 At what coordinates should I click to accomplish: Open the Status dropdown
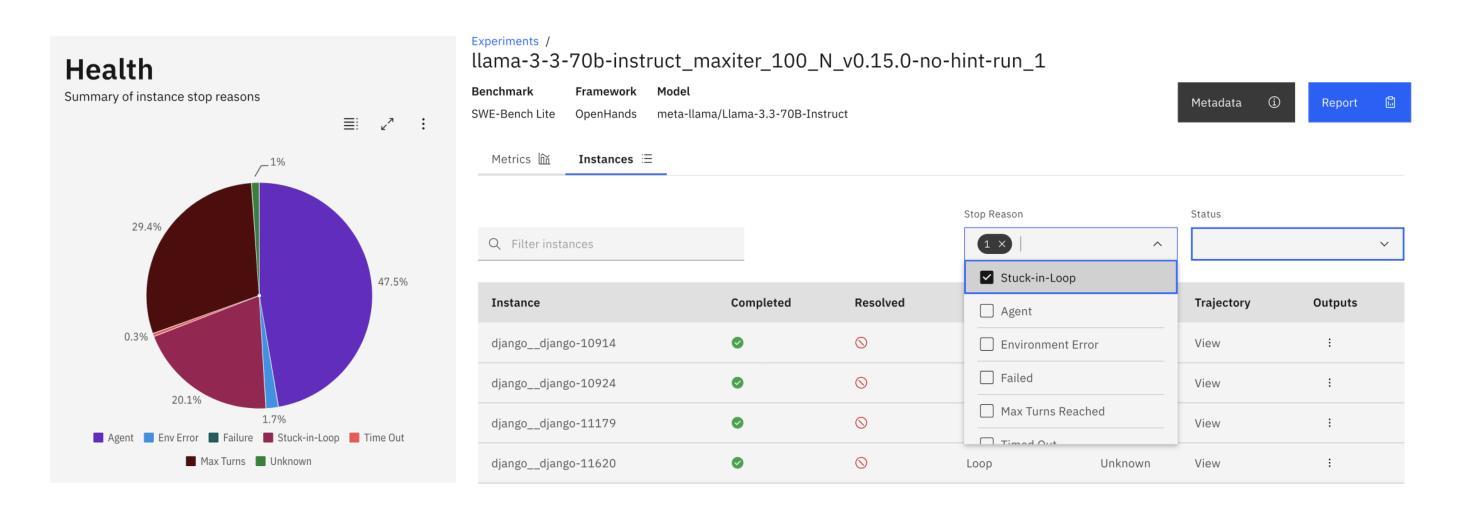click(1297, 244)
